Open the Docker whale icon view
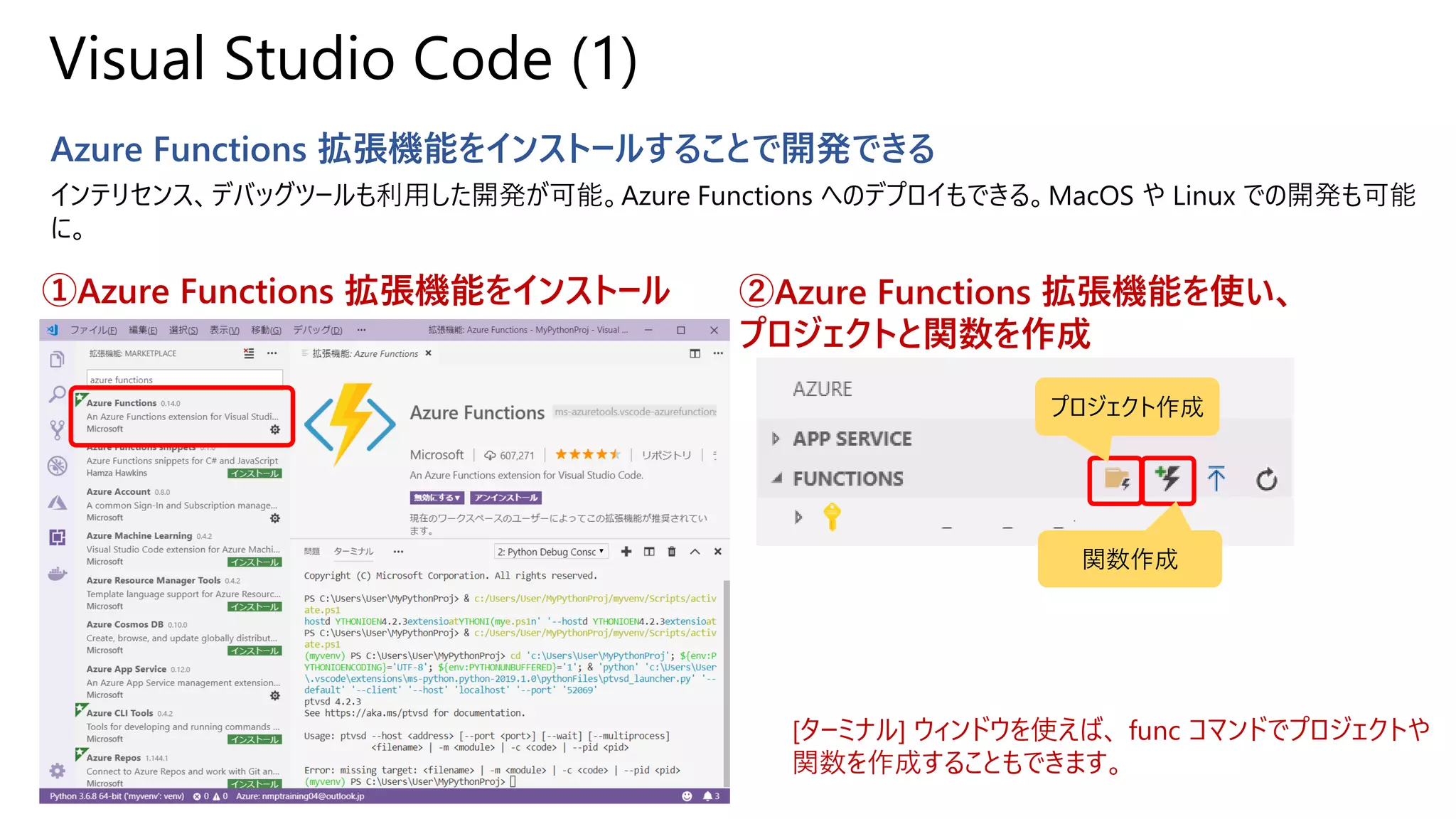This screenshot has height=819, width=1456. 57,573
